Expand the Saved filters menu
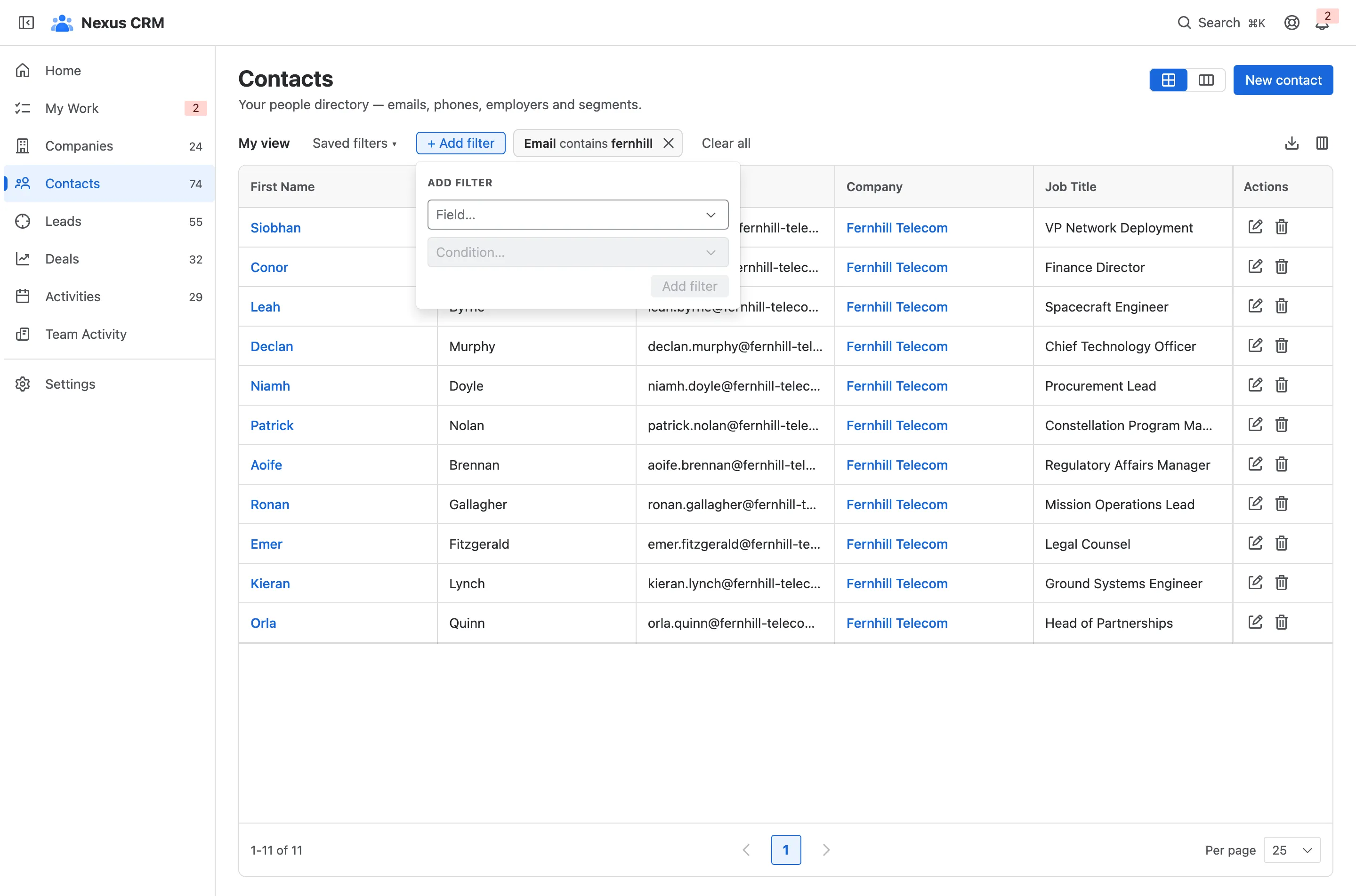The image size is (1356, 896). point(354,143)
